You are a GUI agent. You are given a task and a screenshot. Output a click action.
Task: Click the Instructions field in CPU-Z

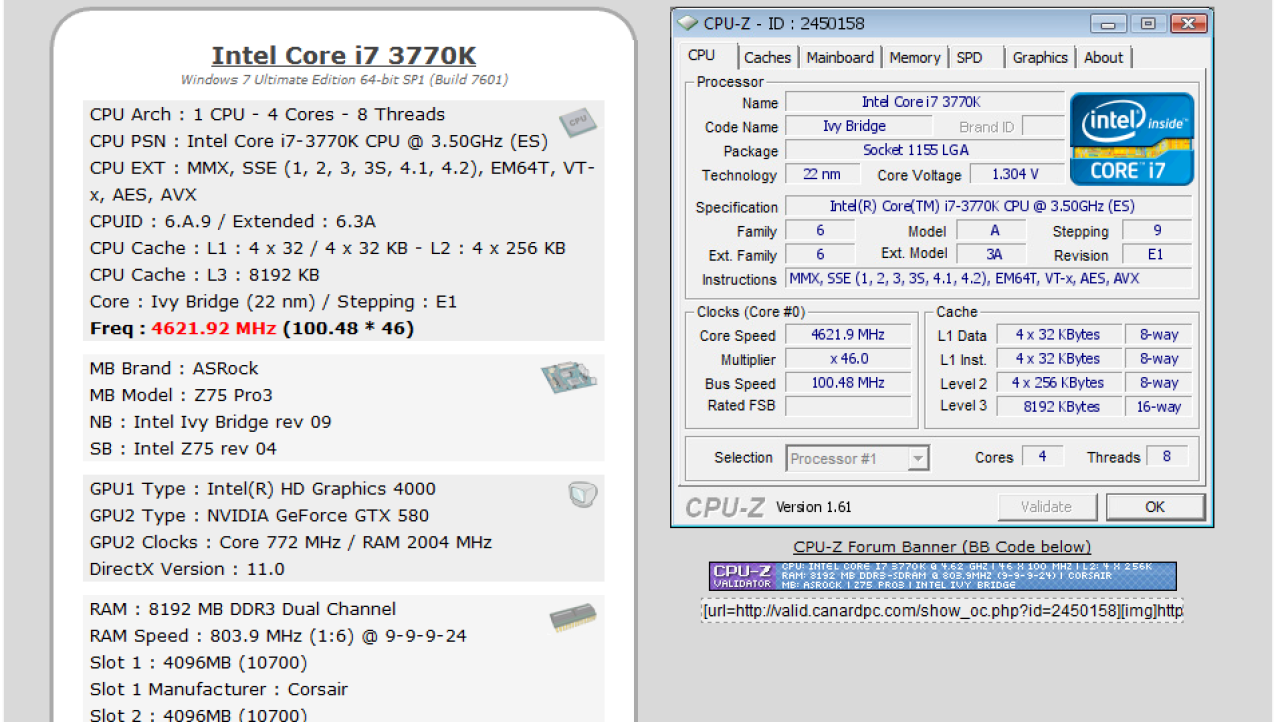coord(988,279)
